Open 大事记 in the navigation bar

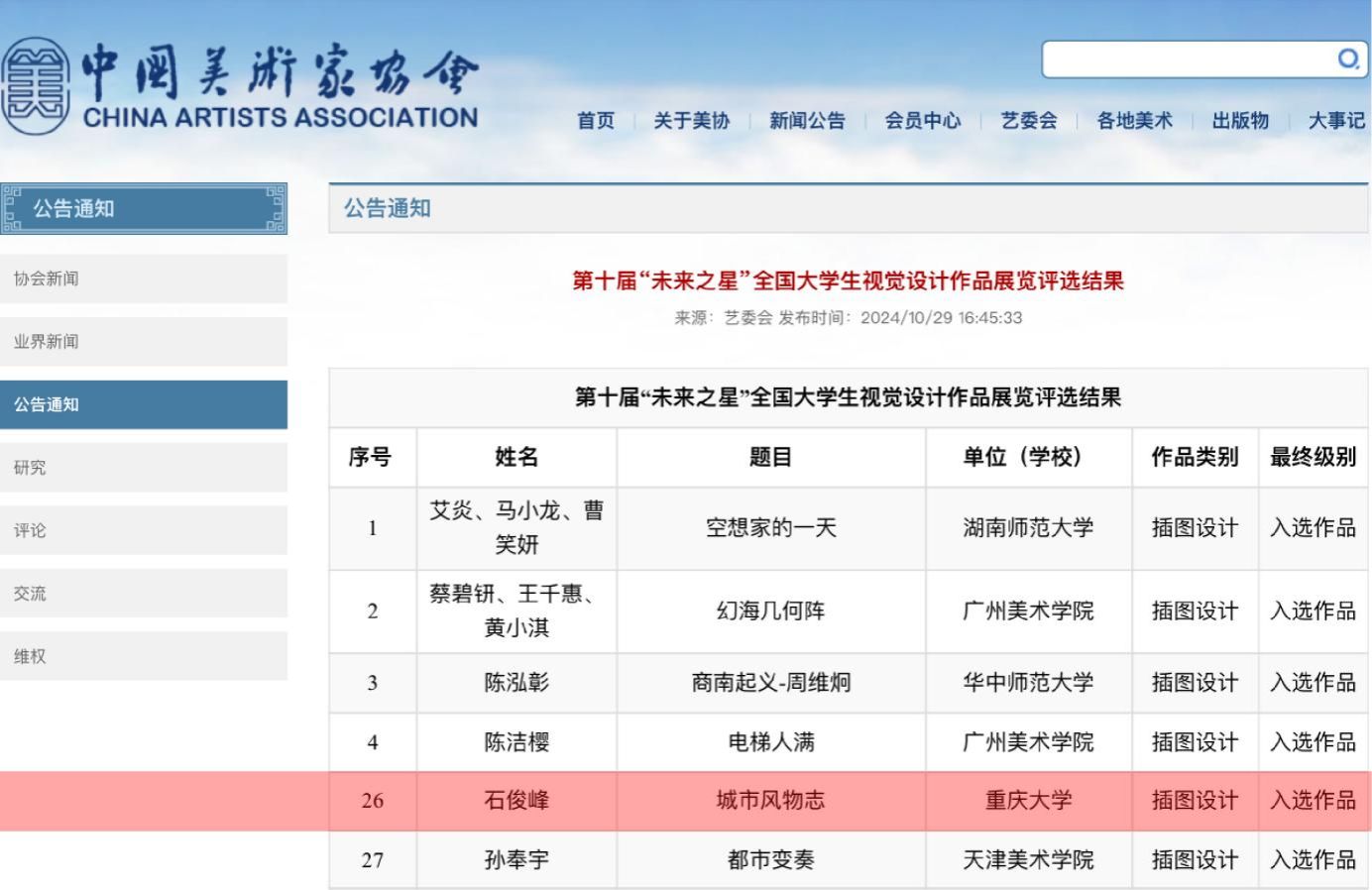point(1336,121)
